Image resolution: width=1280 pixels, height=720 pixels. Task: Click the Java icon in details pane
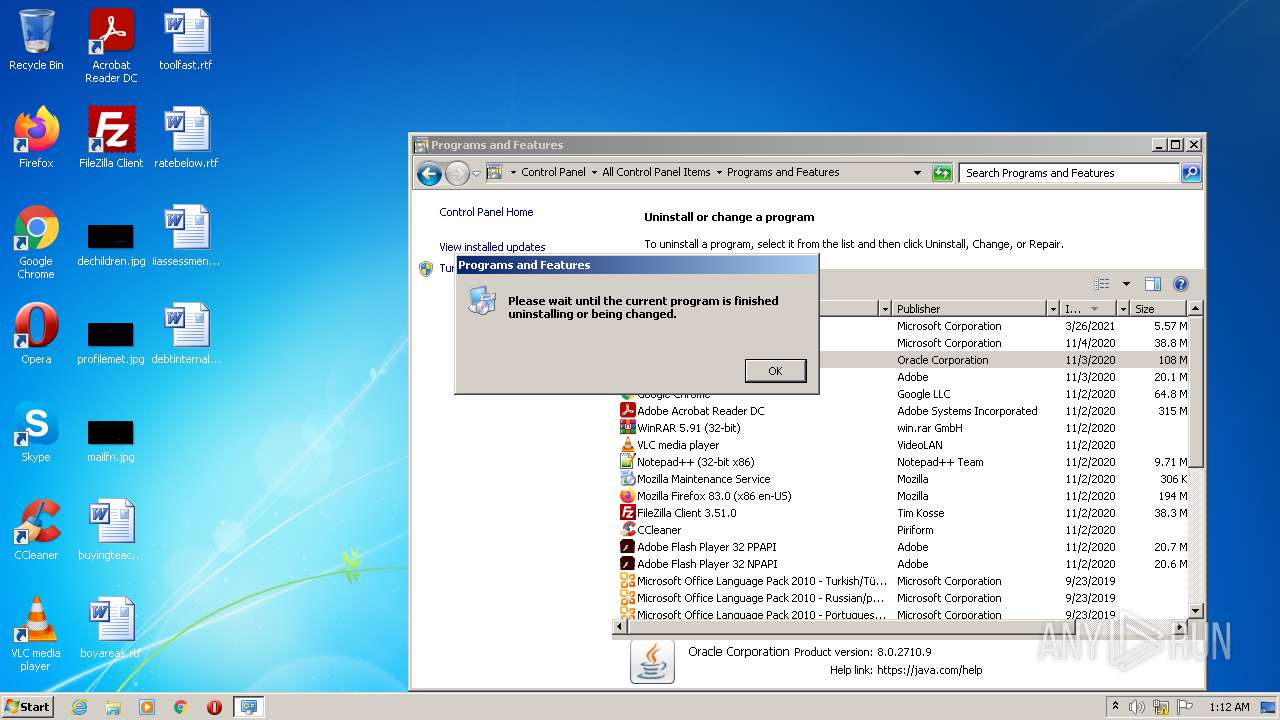[x=652, y=661]
